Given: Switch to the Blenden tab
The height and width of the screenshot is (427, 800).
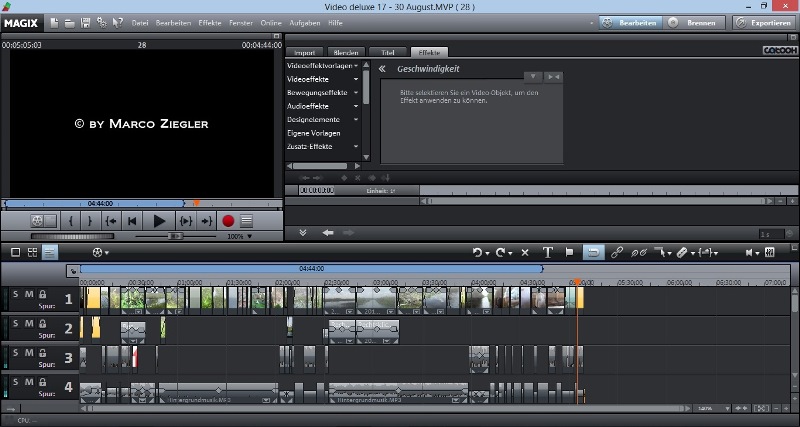Looking at the screenshot, I should click(346, 52).
